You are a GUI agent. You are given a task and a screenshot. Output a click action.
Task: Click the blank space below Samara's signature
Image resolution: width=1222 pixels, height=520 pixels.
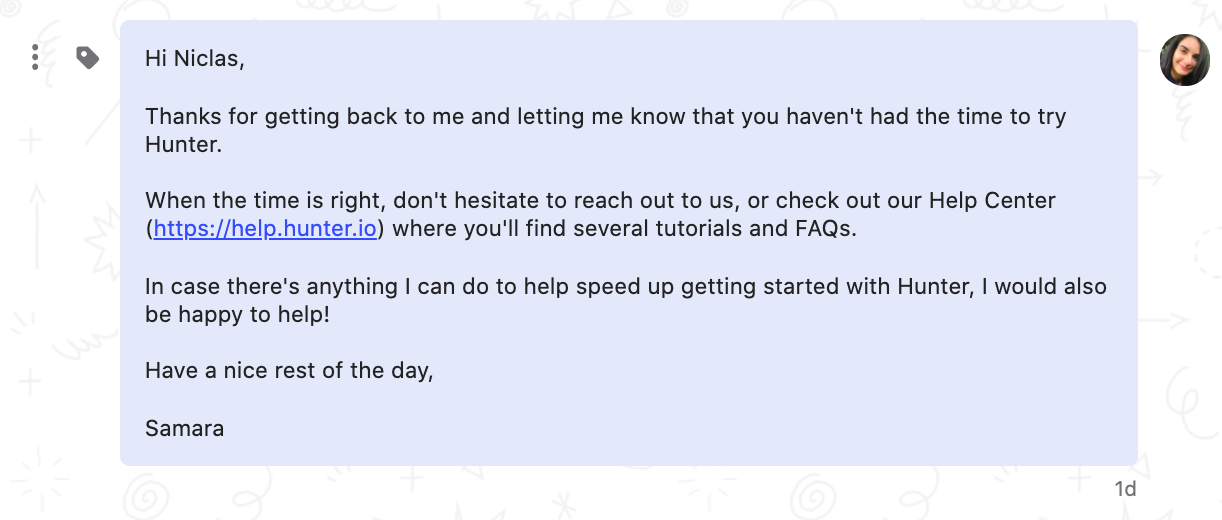coord(629,453)
